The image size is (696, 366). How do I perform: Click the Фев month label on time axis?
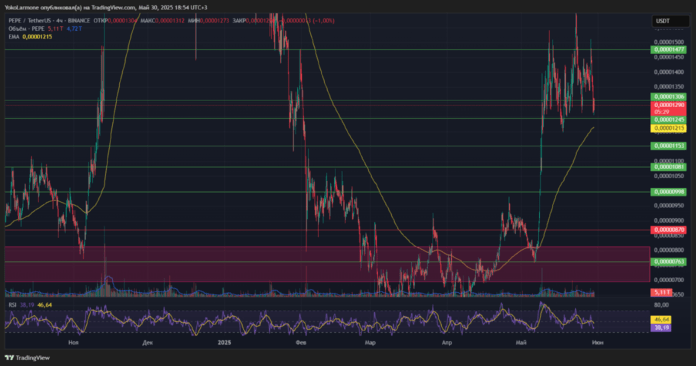click(301, 342)
